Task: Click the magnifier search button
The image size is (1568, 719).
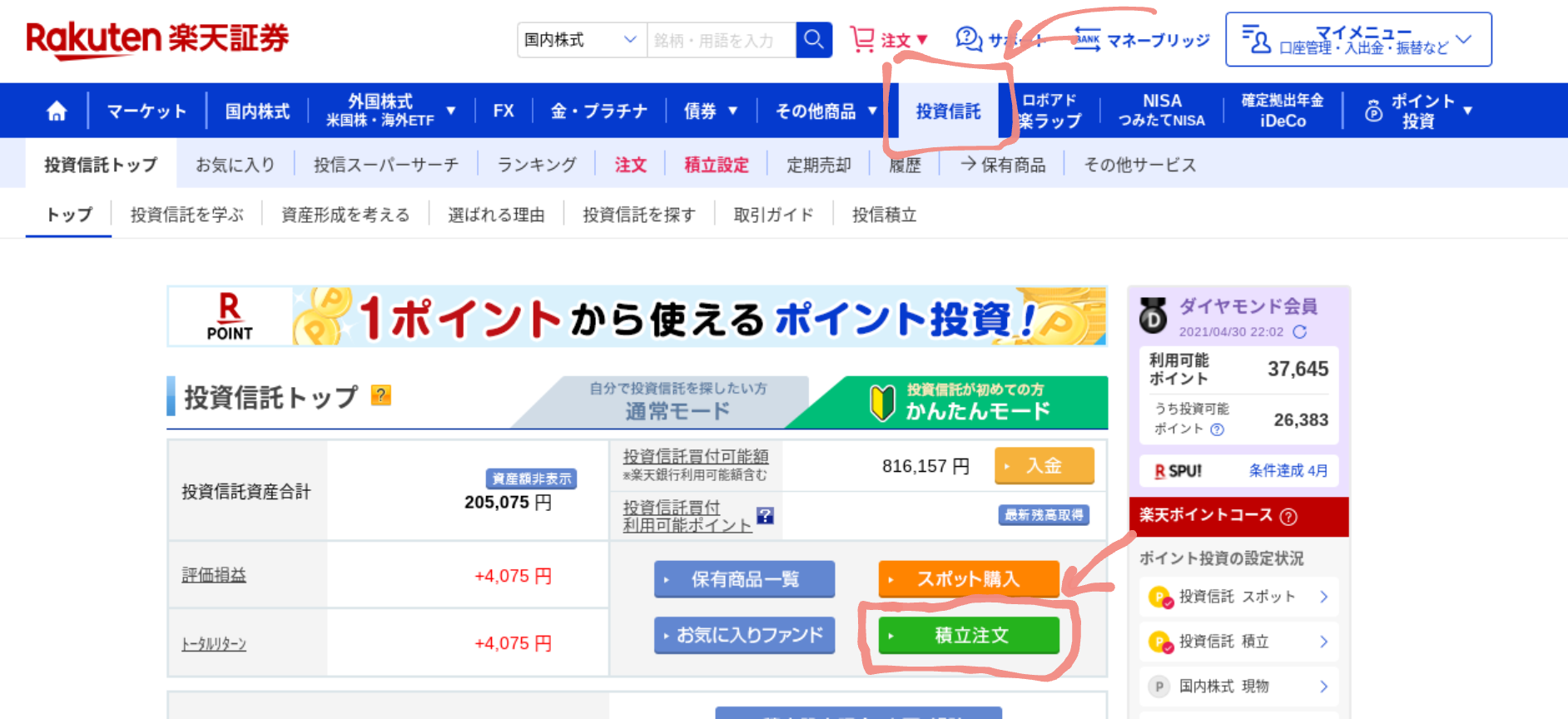Action: pos(814,40)
